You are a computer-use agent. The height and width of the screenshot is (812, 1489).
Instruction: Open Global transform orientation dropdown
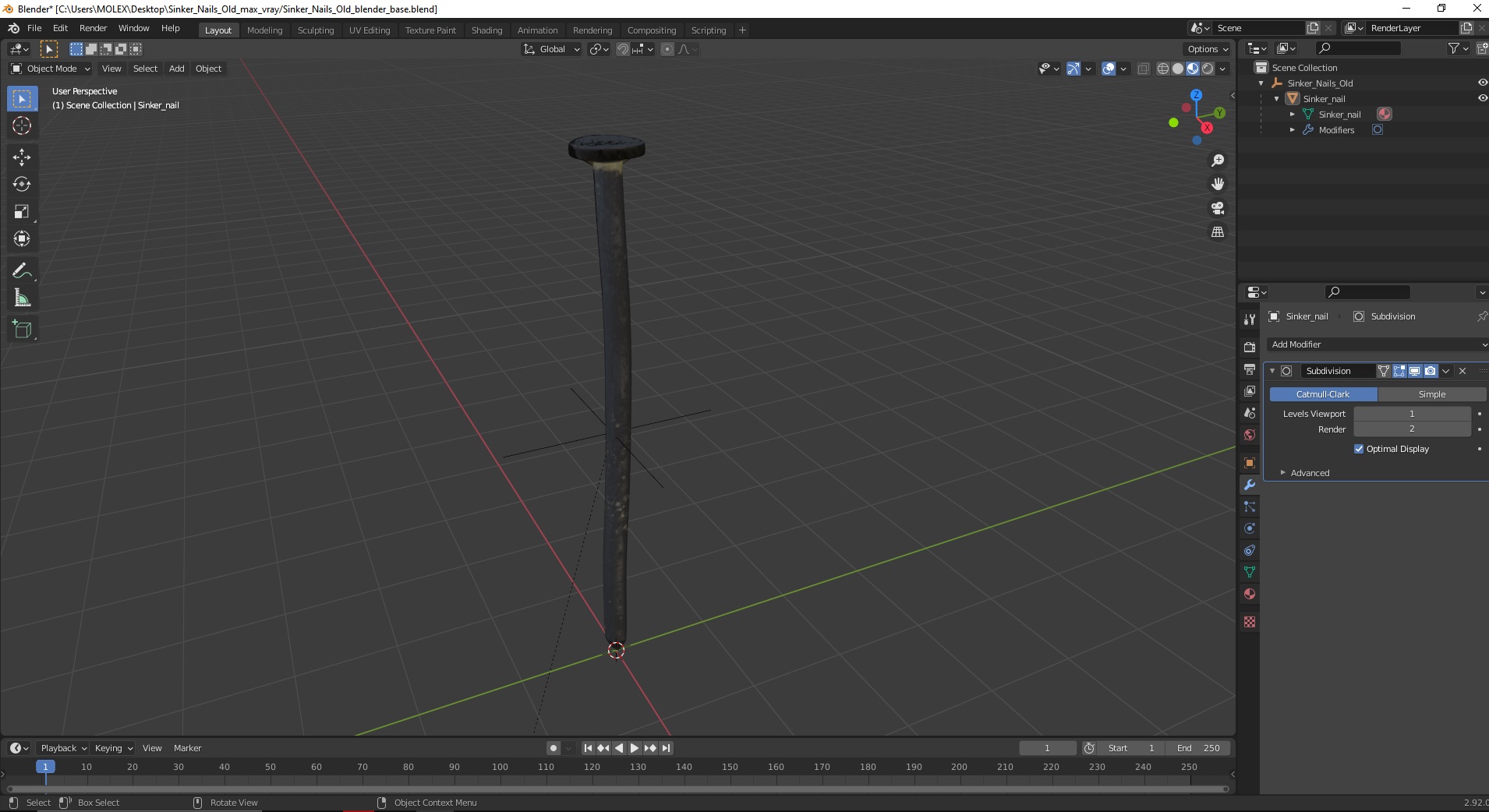[552, 49]
